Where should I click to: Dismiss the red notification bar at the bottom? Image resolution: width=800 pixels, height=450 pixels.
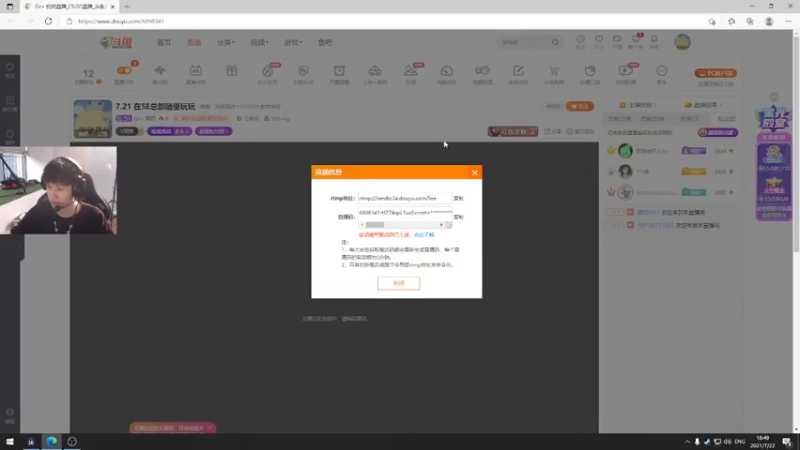tap(209, 428)
